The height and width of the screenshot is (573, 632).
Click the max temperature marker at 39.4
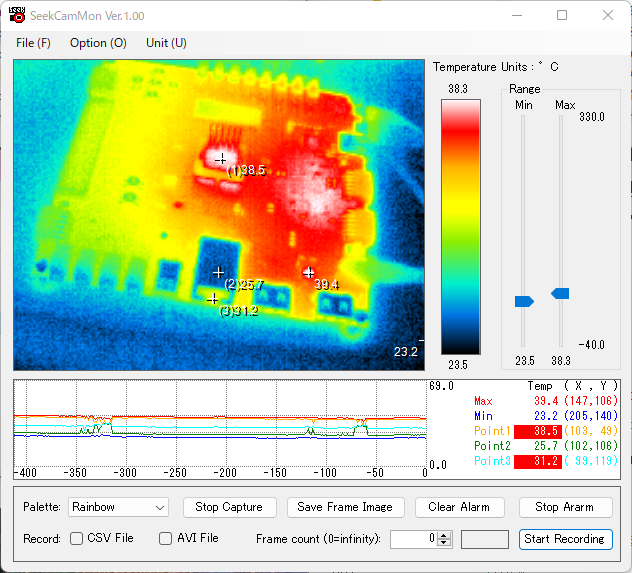click(x=309, y=272)
